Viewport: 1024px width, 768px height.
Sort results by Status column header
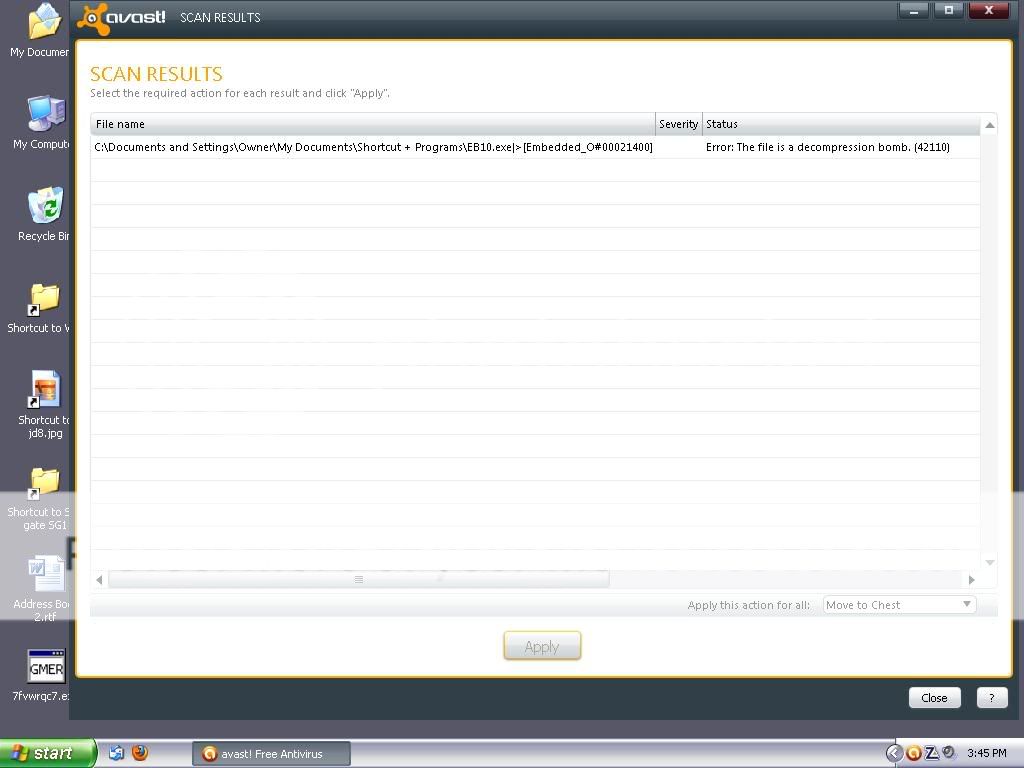pos(841,124)
